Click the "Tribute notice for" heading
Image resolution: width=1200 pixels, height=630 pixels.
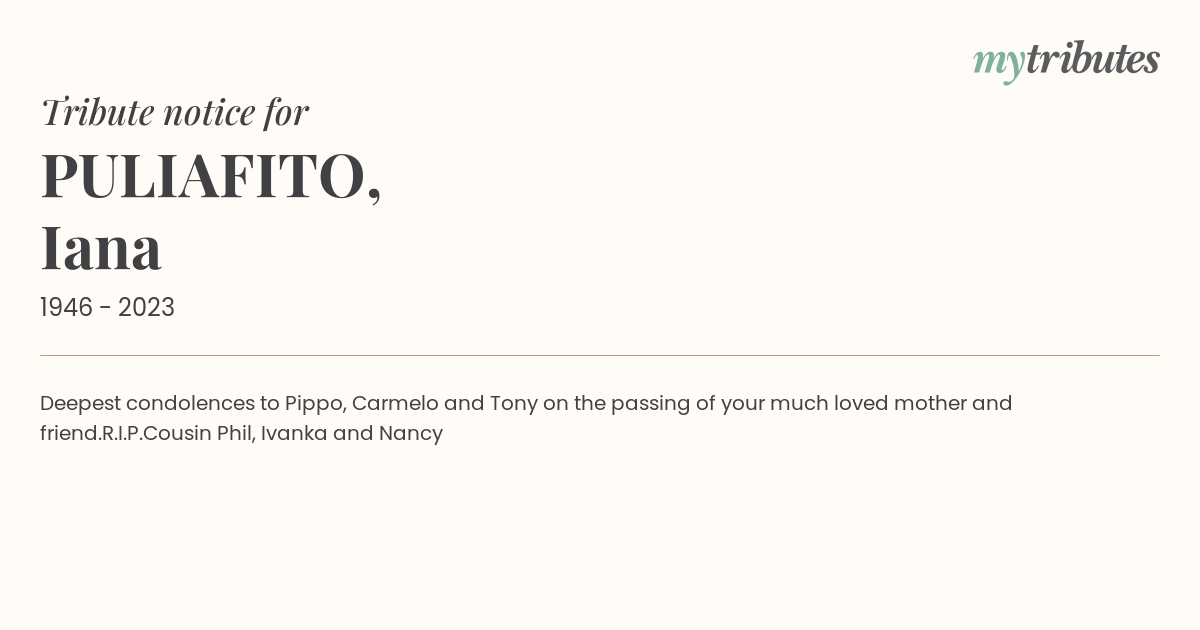tap(174, 112)
